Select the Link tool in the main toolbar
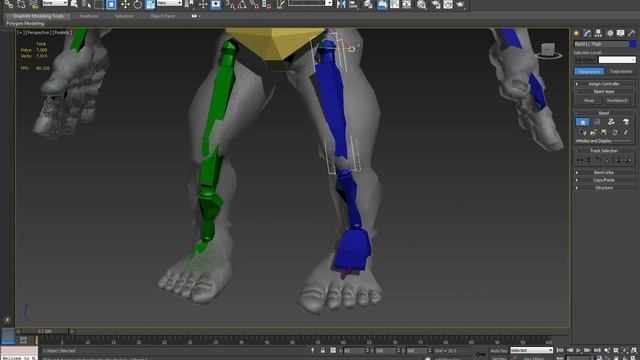This screenshot has height=360, width=640. [9, 4]
